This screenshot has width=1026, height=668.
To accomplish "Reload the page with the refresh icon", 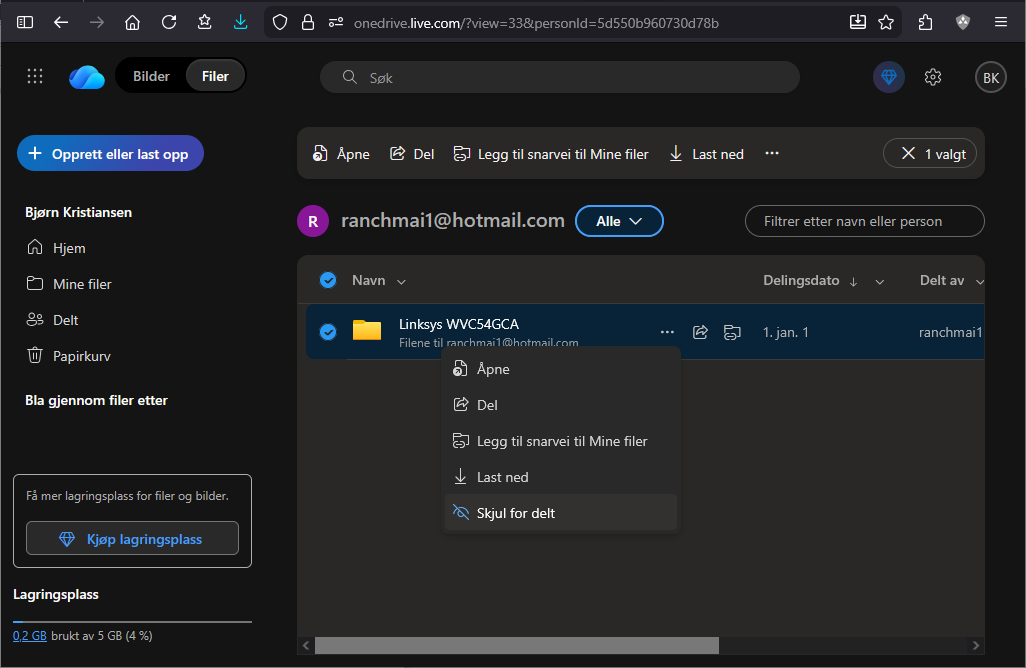I will point(169,22).
